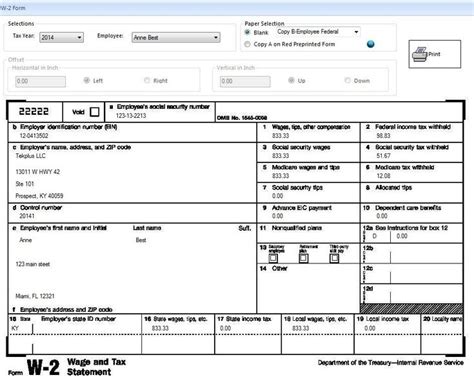Screen dimensions: 474x384
Task: Click employer name Tekplus LLC
Action: tap(31, 156)
